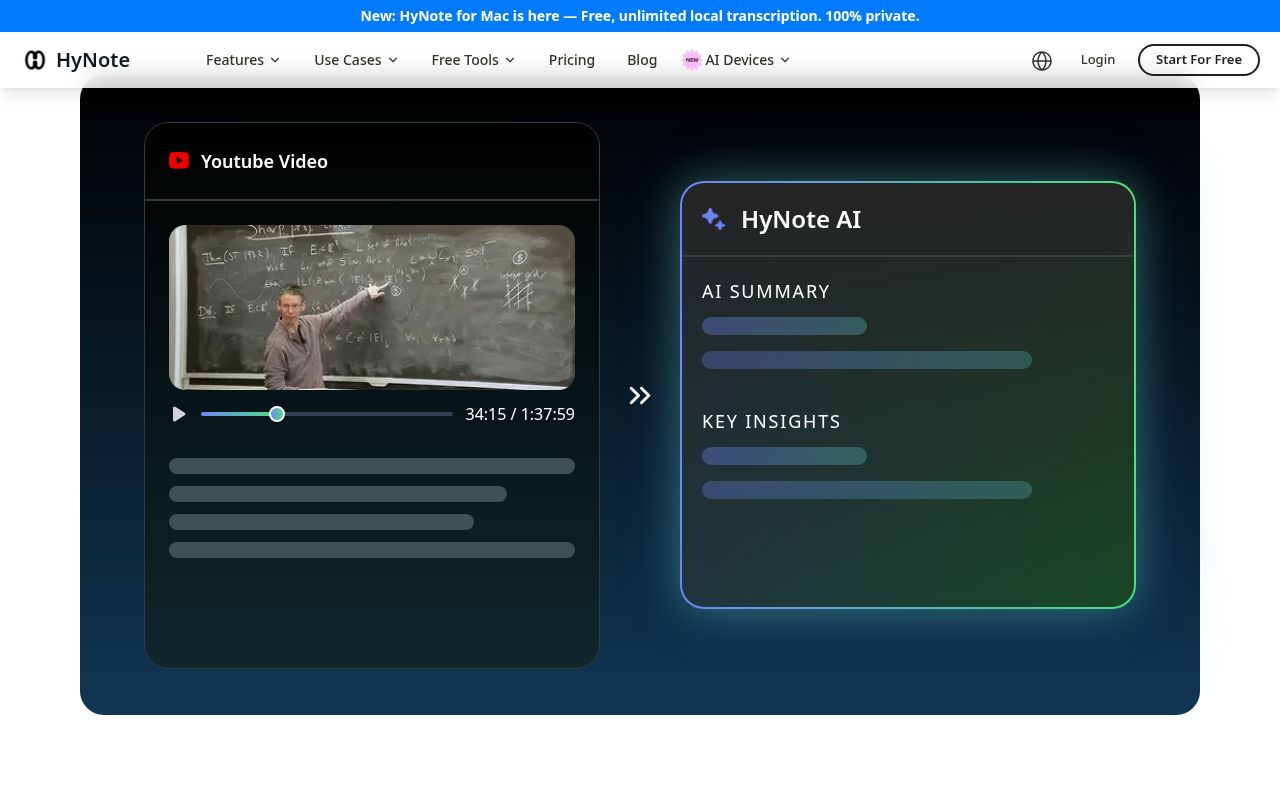Screen dimensions: 1280x800
Task: Click the pink New badge icon
Action: pos(691,60)
